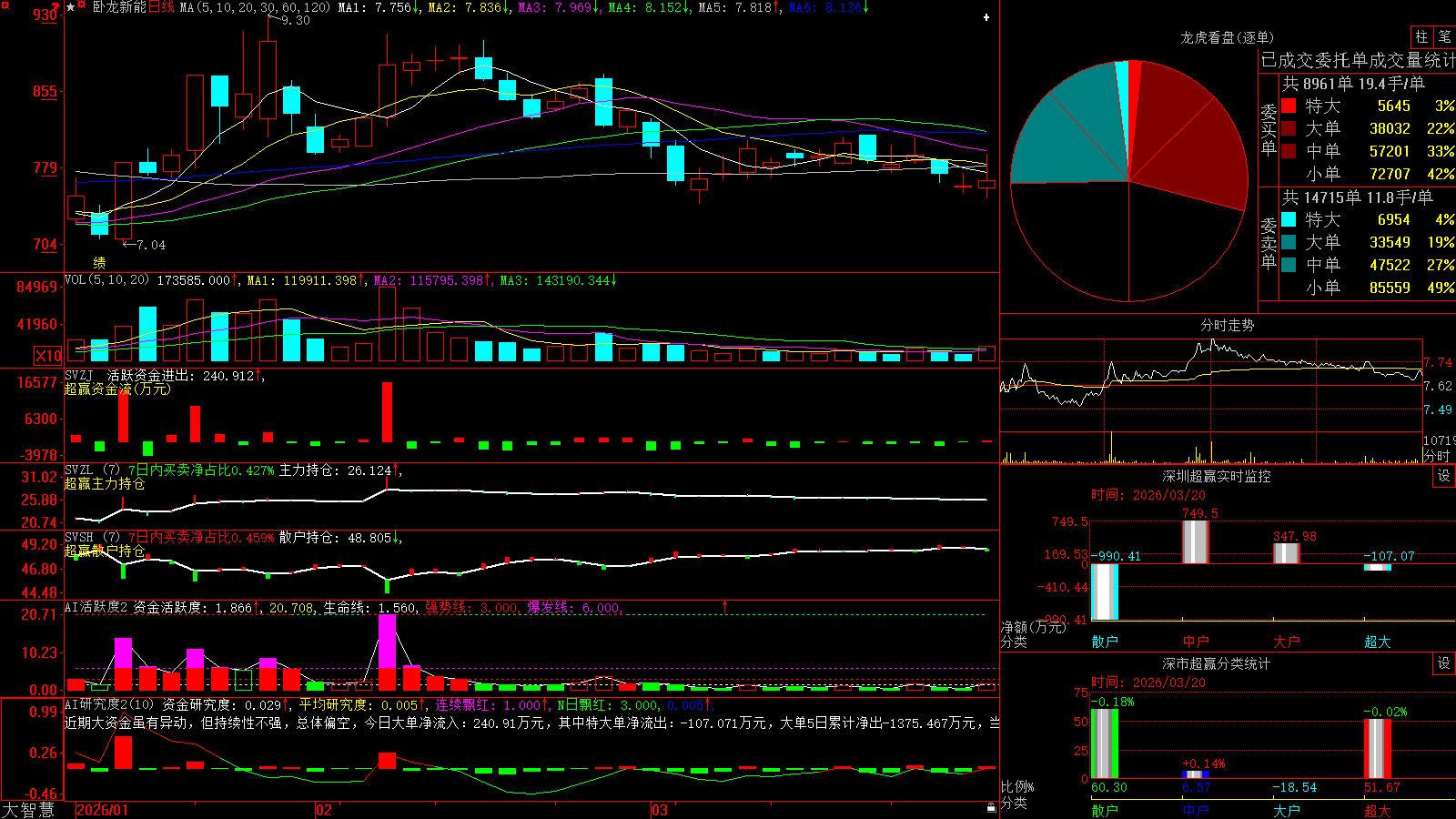Click the 散户 label in 深圳超赢实时监控 chart
The width and height of the screenshot is (1456, 819).
coord(1105,642)
